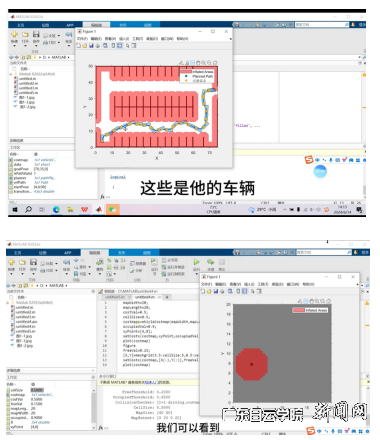Screen dimensions: 380x440
Task: Click Save icon in top Figure 1 toolbar
Action: point(91,46)
